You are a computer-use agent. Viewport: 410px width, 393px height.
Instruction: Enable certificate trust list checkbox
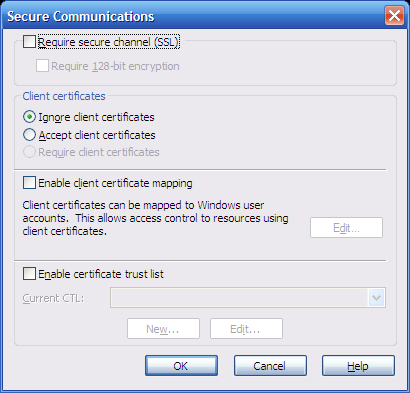pyautogui.click(x=29, y=274)
